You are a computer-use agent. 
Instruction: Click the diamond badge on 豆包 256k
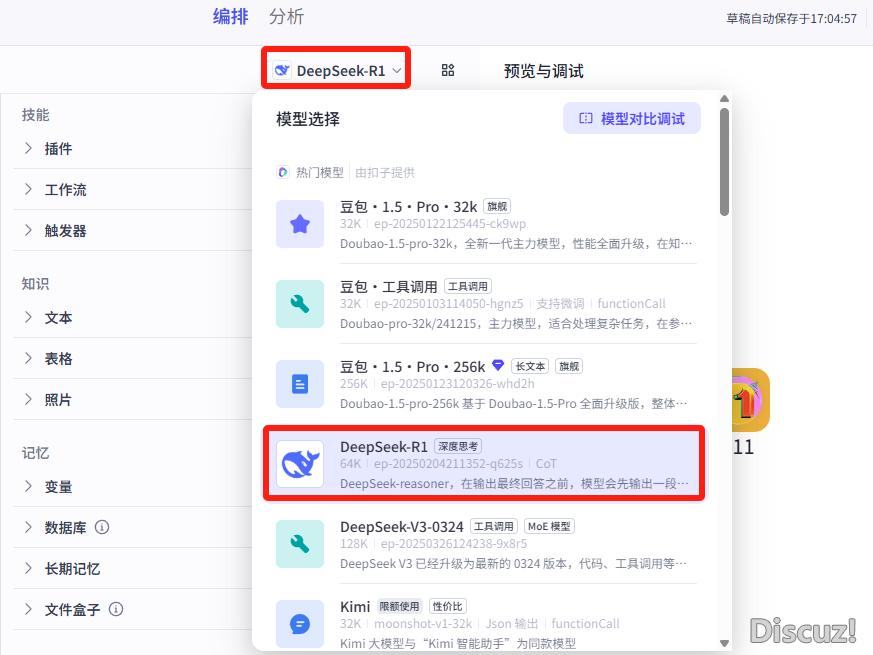[498, 365]
